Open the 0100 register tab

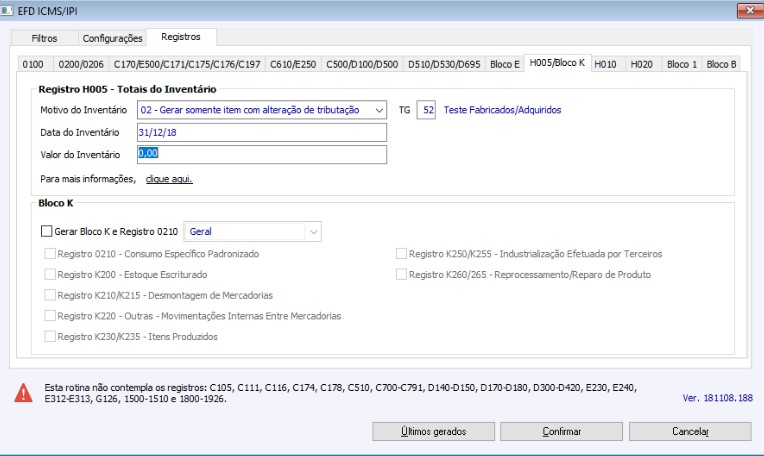pos(33,64)
